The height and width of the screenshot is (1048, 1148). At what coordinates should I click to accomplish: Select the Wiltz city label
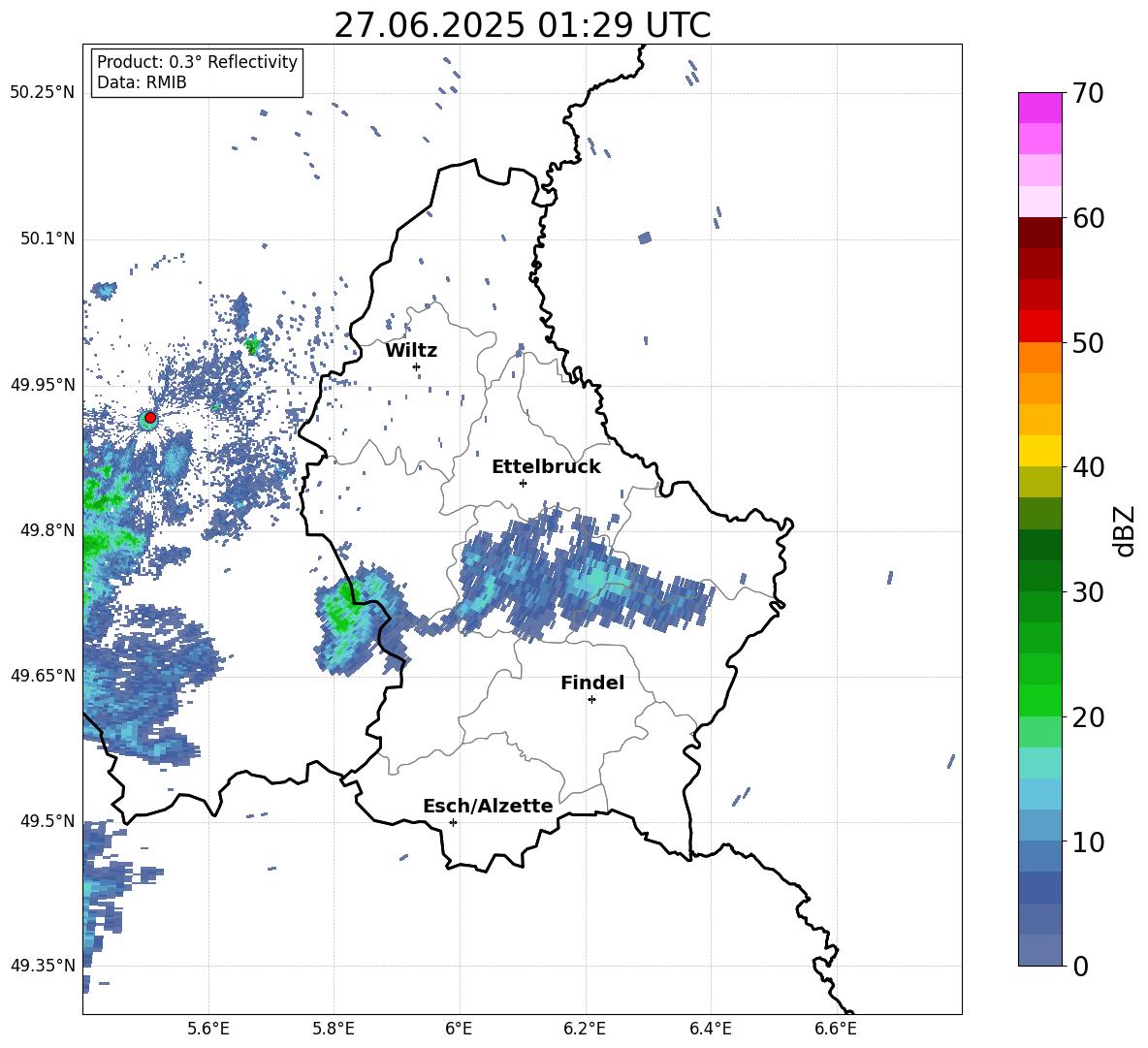pos(411,351)
